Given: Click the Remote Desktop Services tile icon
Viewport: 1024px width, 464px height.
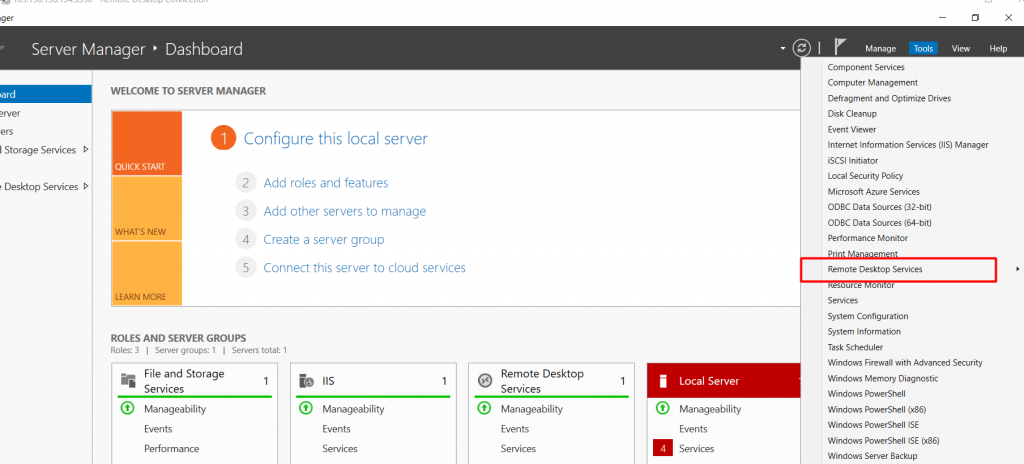Looking at the screenshot, I should point(485,380).
